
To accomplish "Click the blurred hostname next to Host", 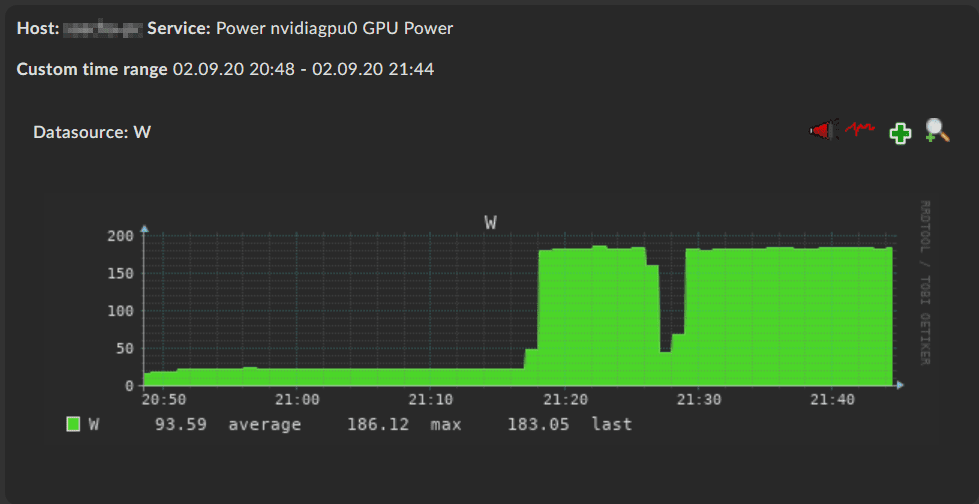I will point(104,28).
